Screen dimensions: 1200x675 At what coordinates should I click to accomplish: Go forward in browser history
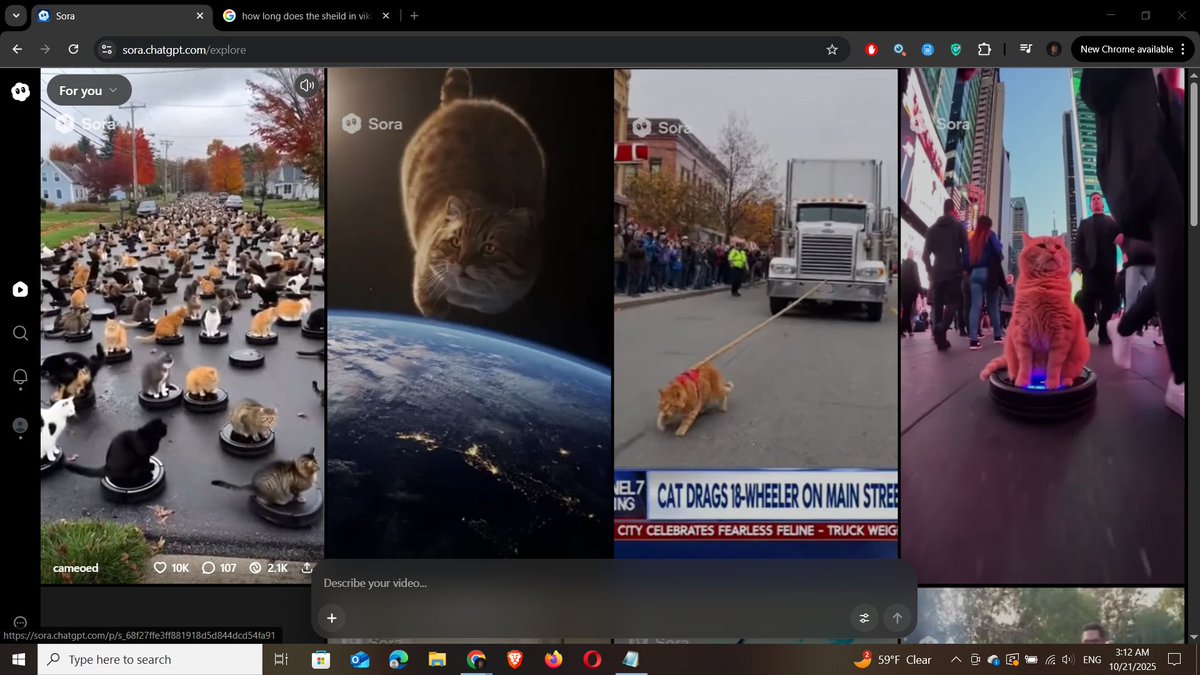pos(45,49)
